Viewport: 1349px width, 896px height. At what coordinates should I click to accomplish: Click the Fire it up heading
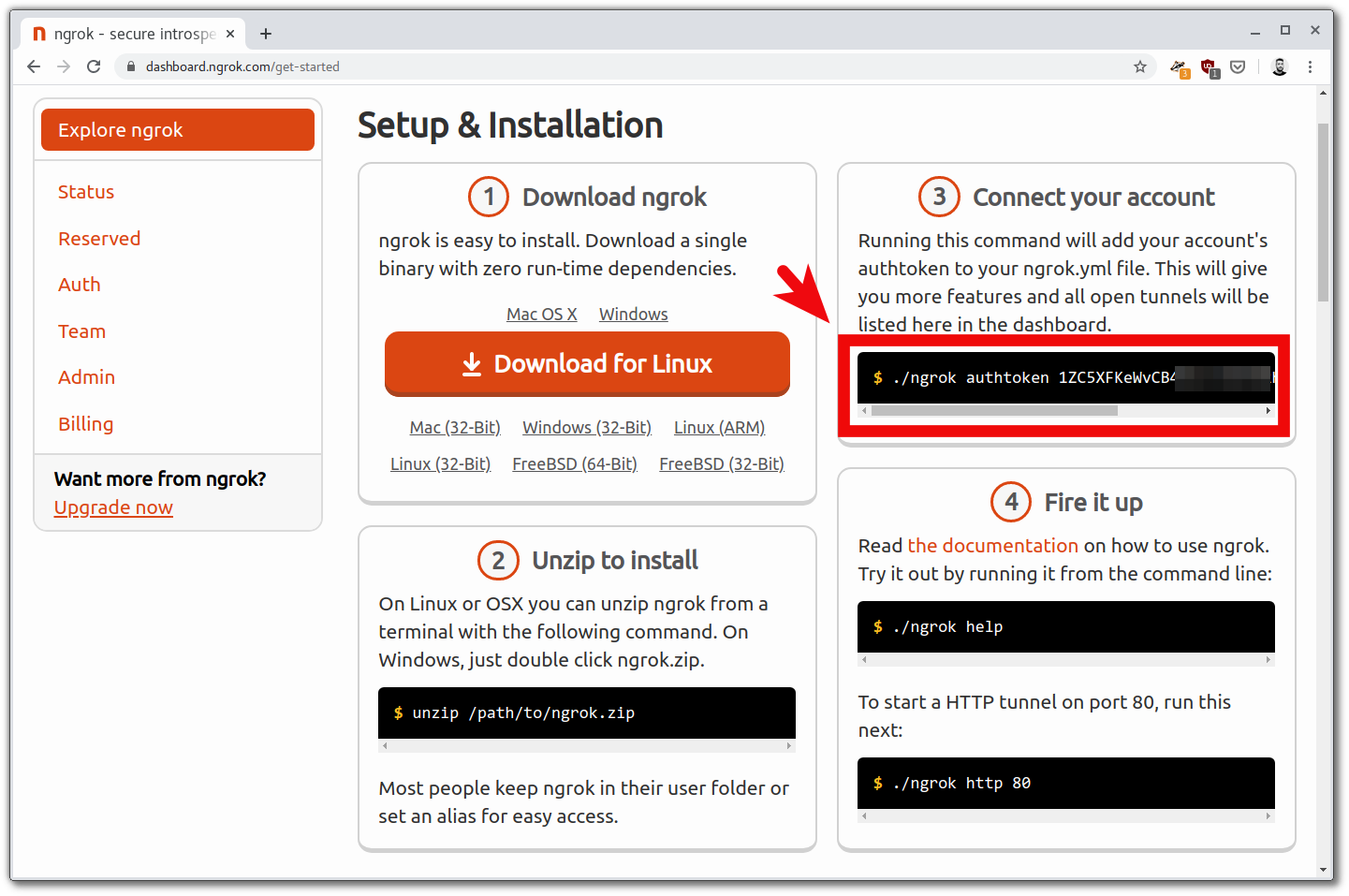point(1093,503)
